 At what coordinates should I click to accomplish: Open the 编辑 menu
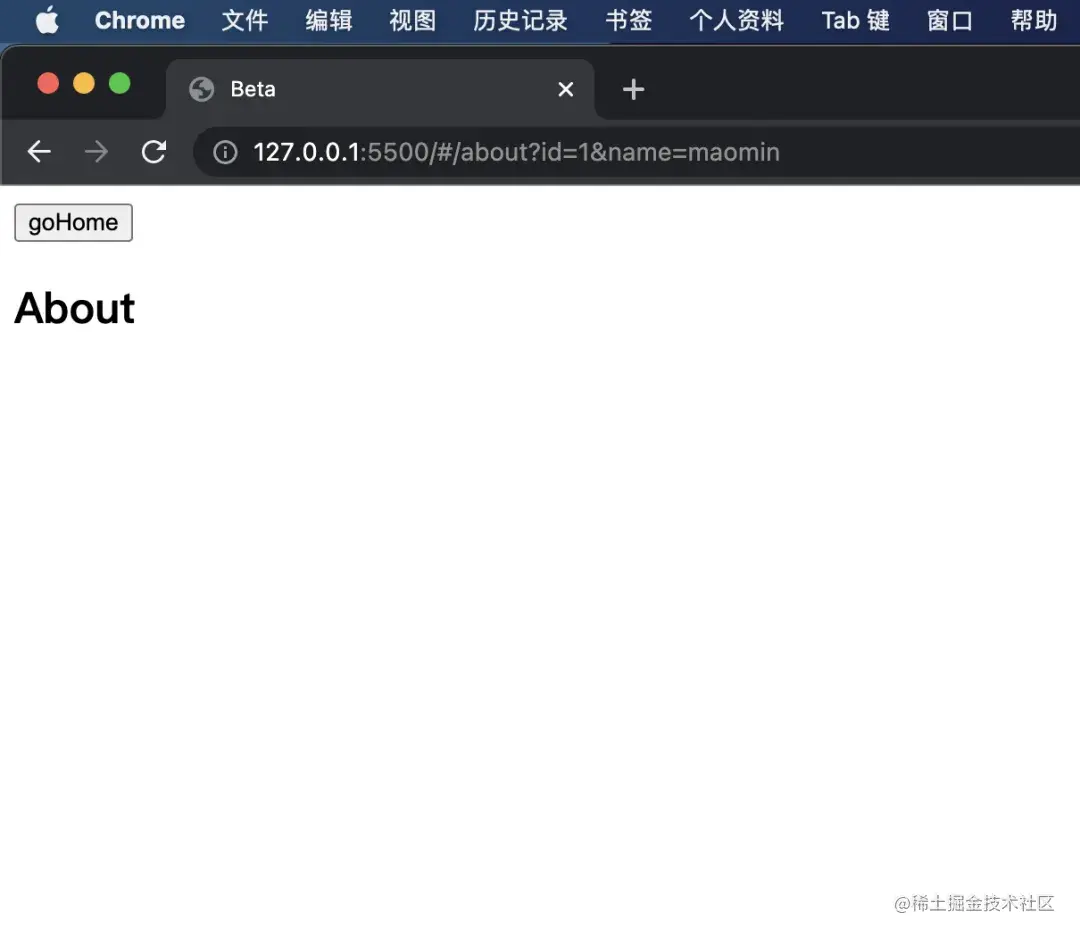pos(328,20)
